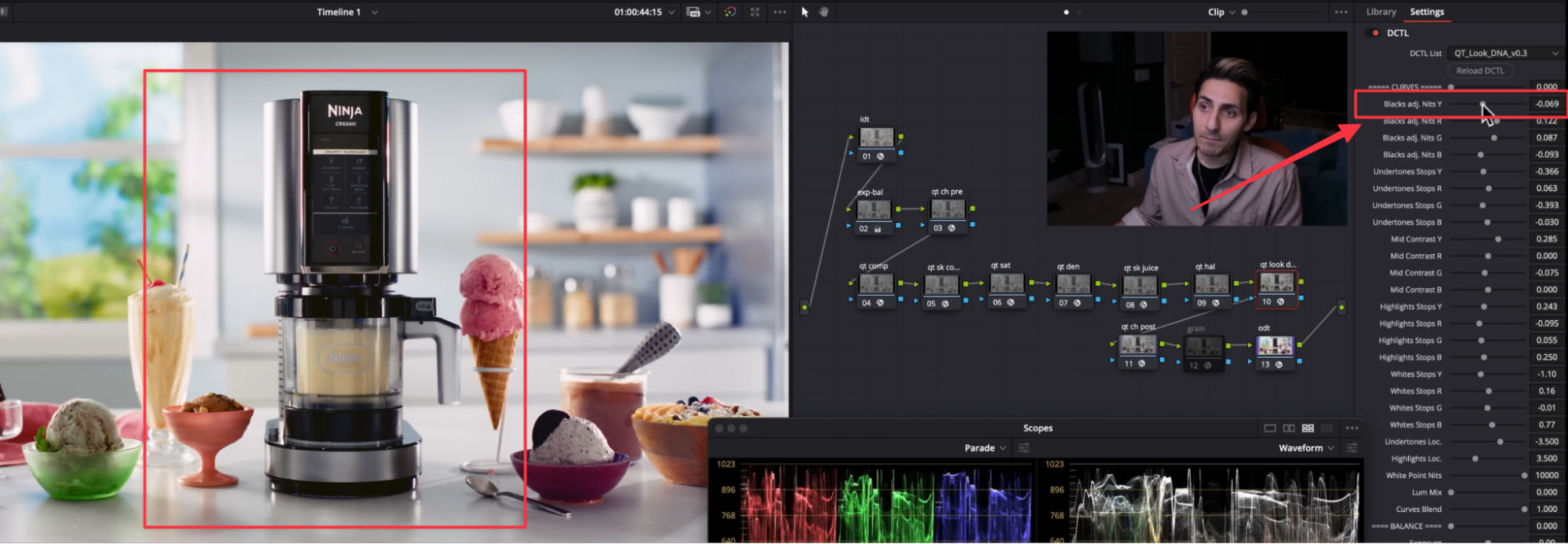The width and height of the screenshot is (1568, 544).
Task: Open the timecode 01:00:44:15 dropdown
Action: (x=671, y=12)
